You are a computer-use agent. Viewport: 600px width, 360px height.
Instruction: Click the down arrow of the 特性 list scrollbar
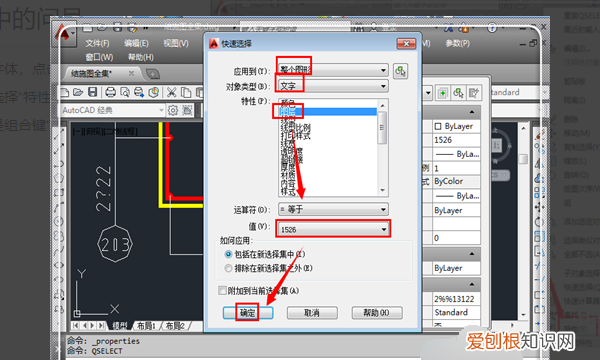click(x=382, y=191)
